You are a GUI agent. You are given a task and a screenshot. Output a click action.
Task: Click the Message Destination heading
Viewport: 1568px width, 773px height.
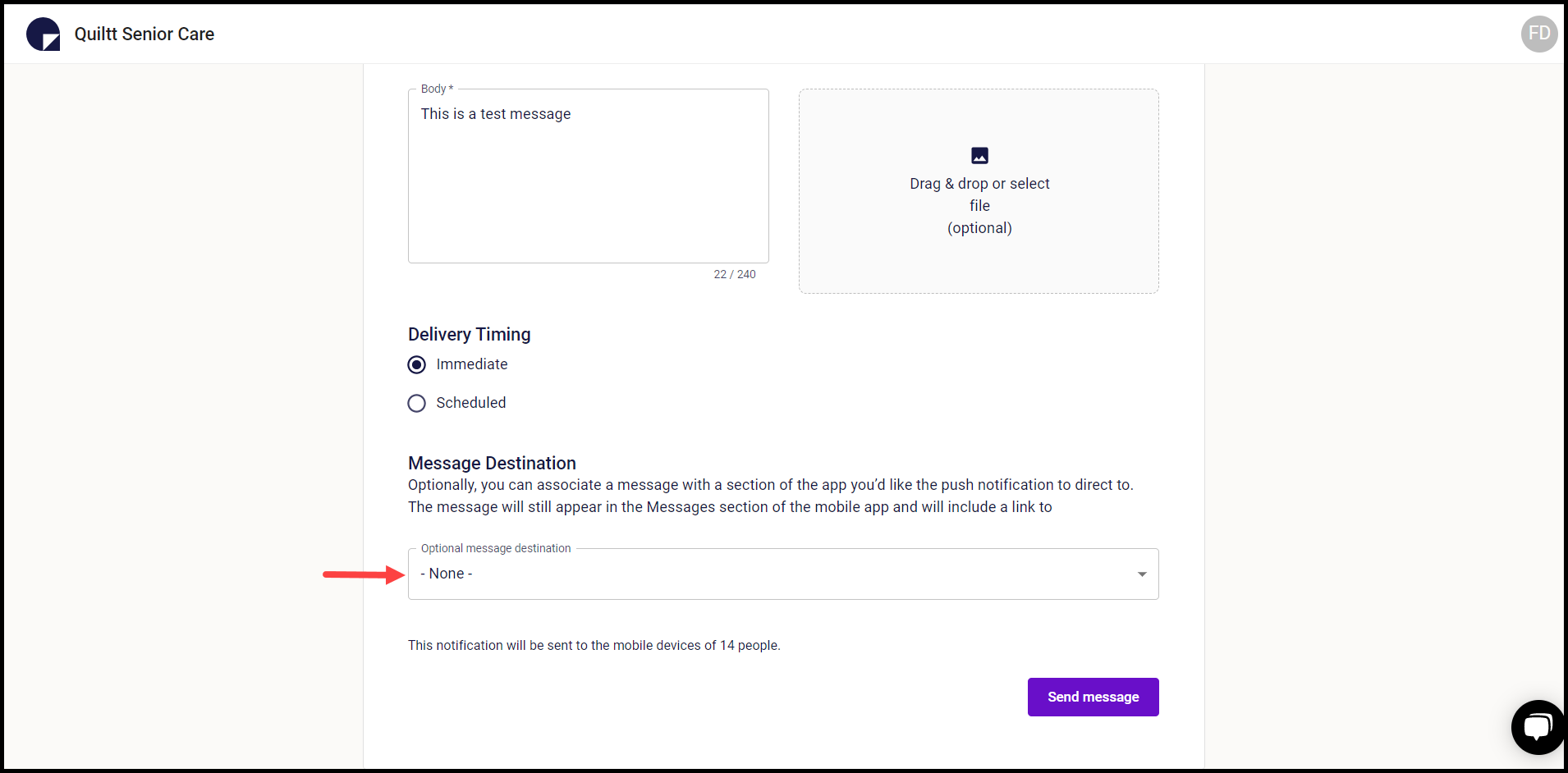tap(492, 463)
